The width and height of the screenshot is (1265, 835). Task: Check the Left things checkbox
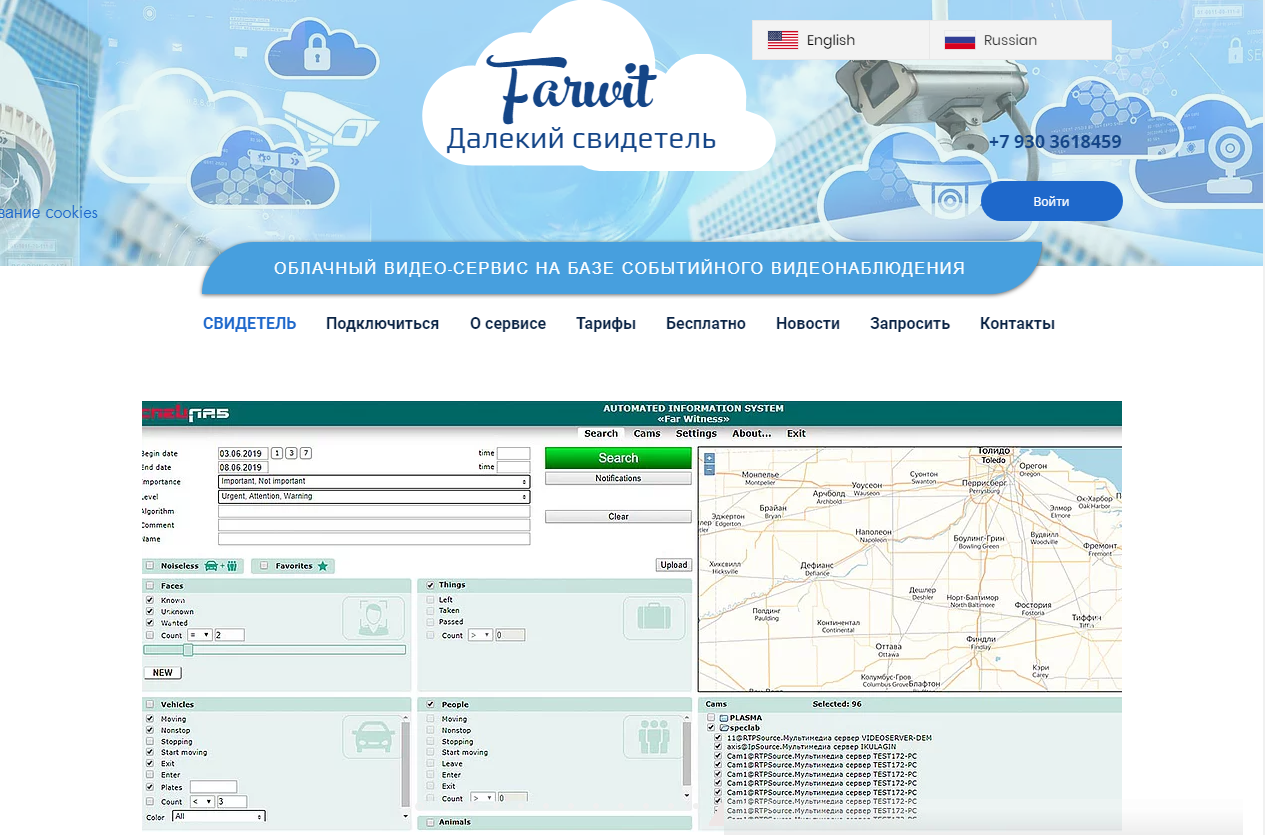coord(430,600)
